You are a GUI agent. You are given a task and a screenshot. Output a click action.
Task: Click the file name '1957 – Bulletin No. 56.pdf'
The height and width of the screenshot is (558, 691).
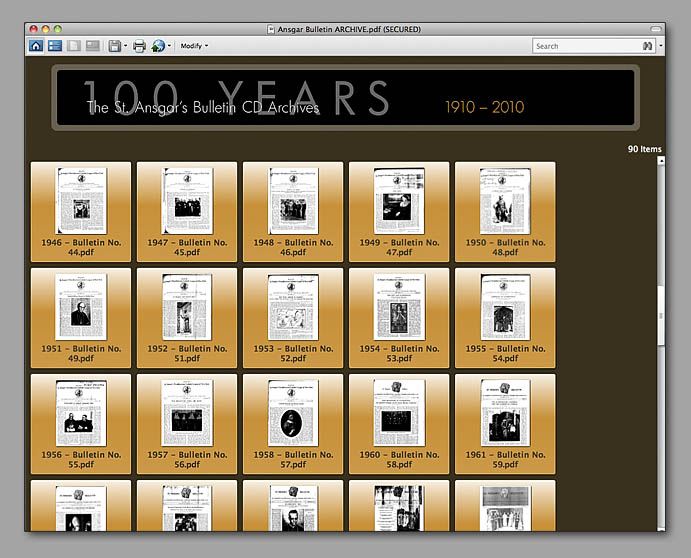187,459
